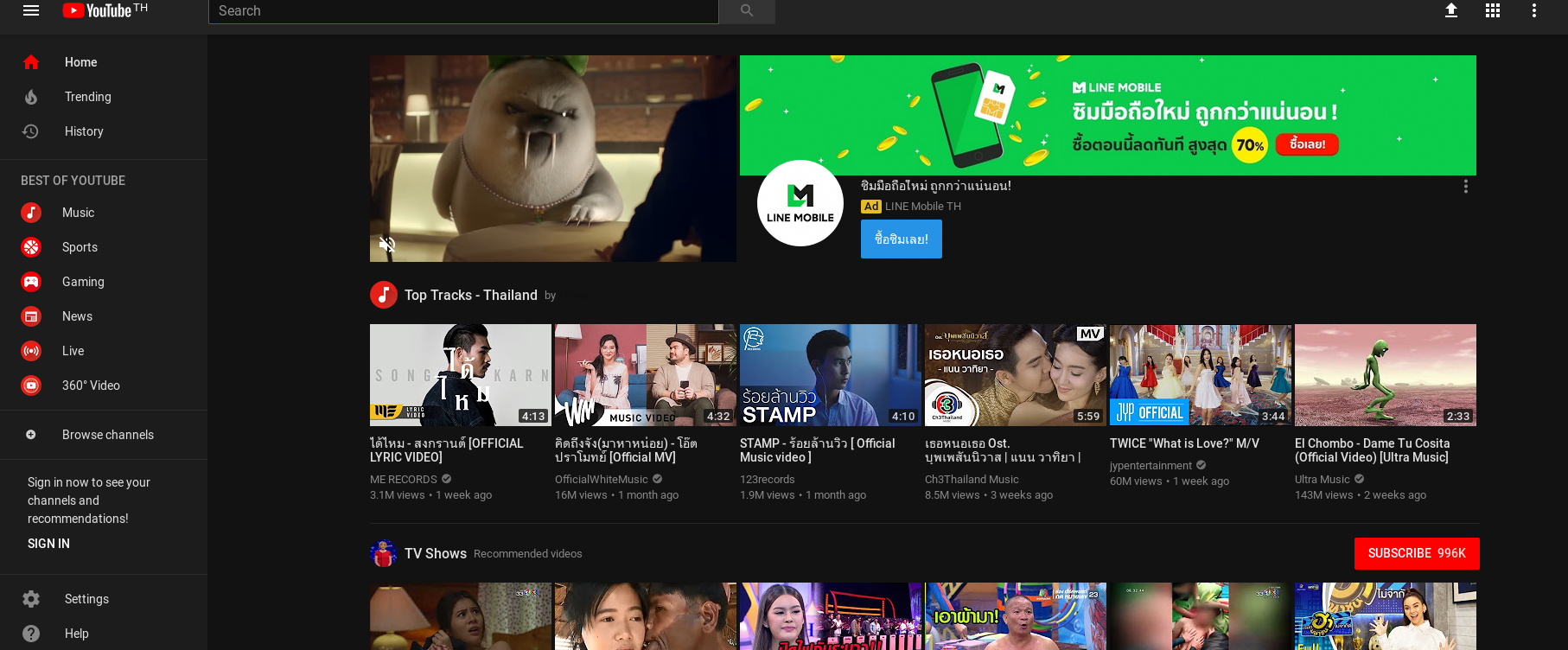The width and height of the screenshot is (1568, 650).
Task: Click the blue Thai buy-SIM ad button
Action: [x=902, y=239]
